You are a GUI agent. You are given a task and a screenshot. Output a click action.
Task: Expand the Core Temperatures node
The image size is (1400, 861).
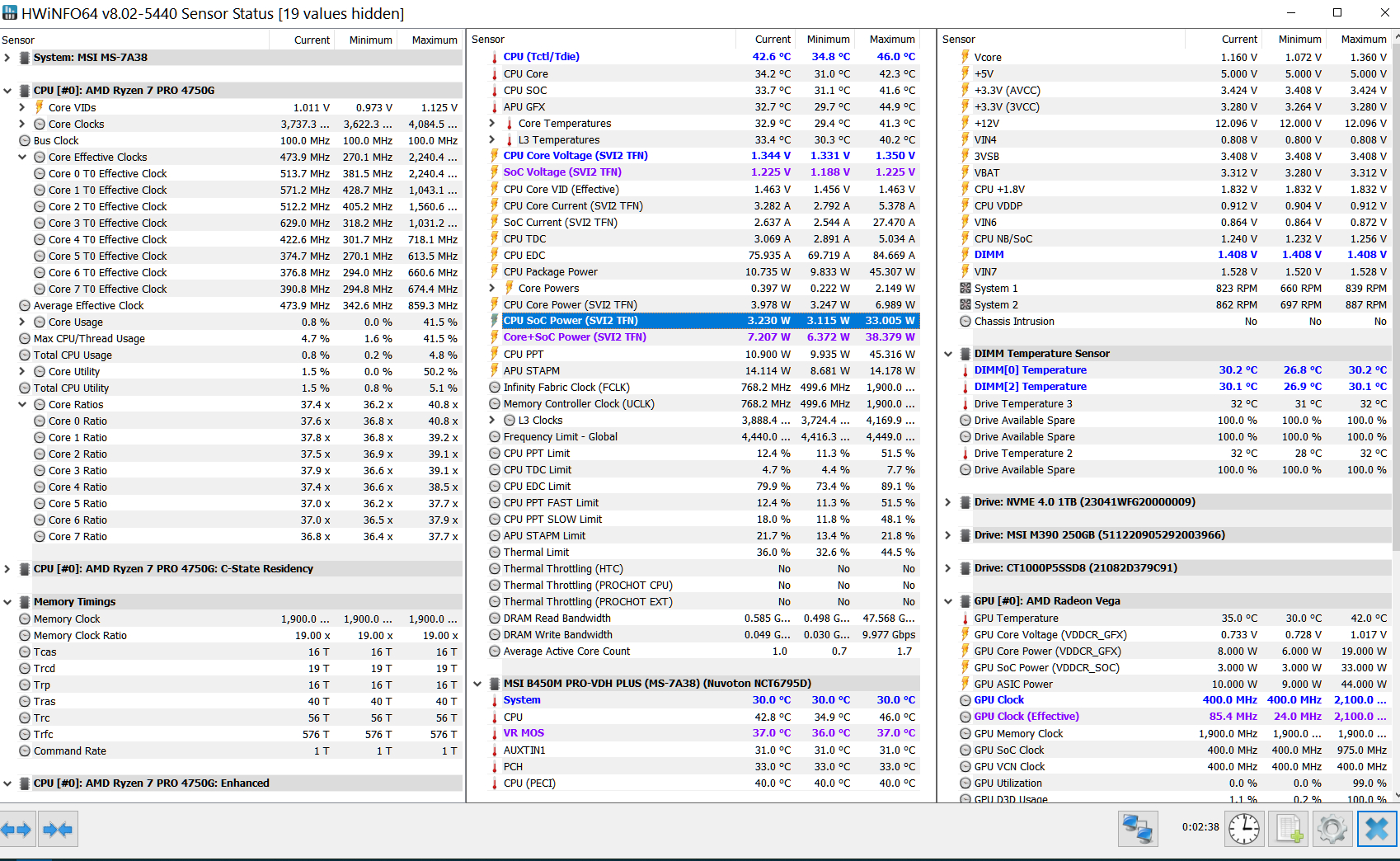coord(492,123)
